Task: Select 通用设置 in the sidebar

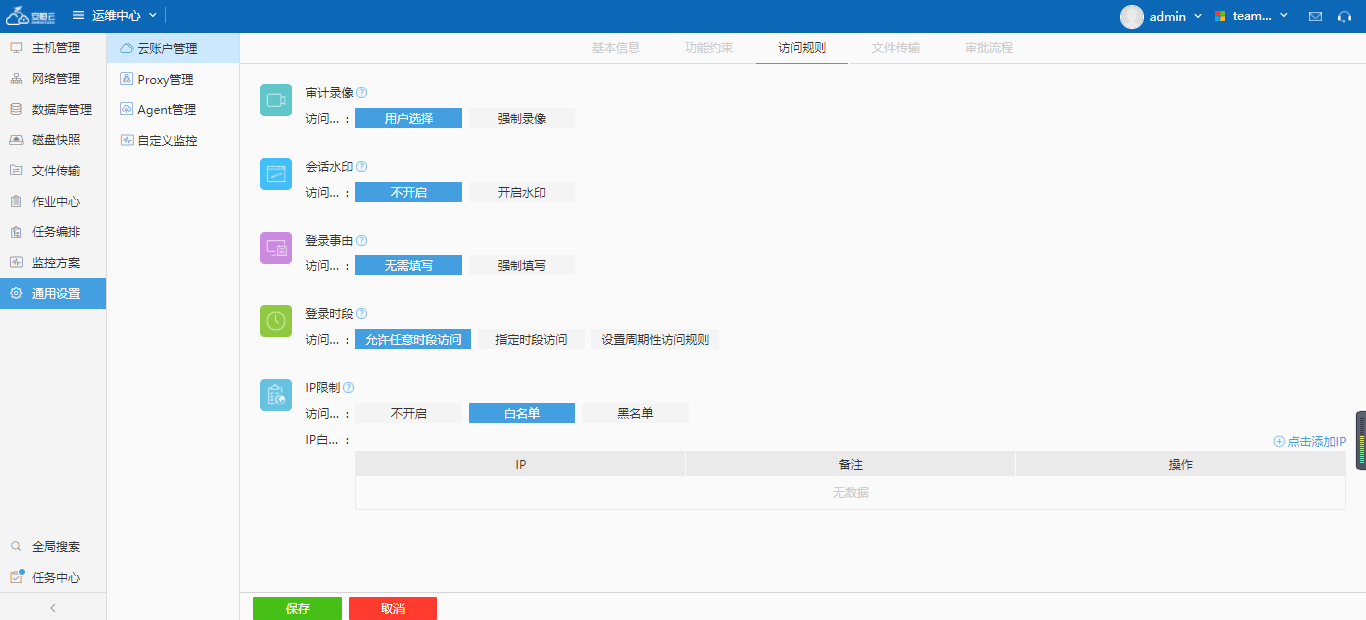Action: click(x=53, y=294)
